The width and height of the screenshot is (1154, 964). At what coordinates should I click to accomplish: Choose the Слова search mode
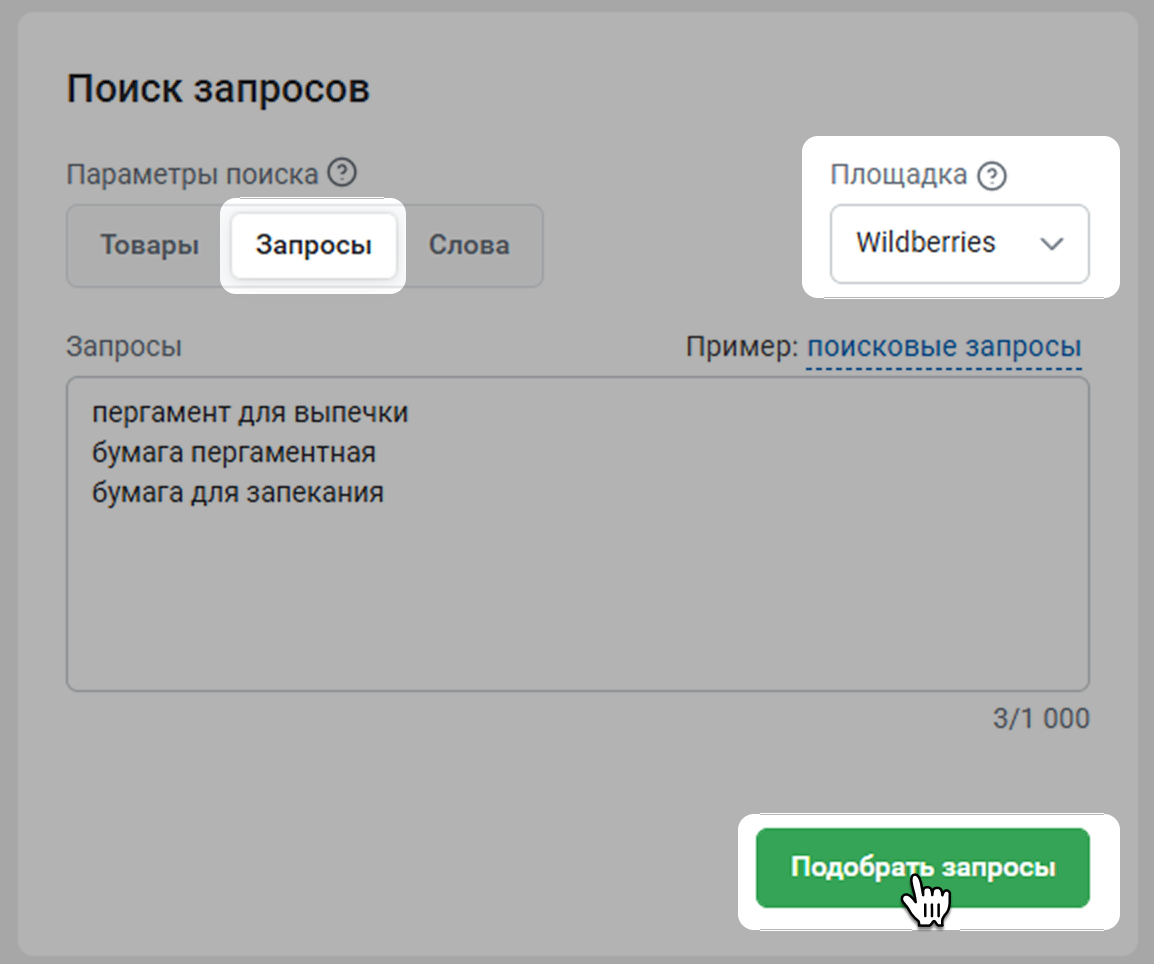(469, 246)
